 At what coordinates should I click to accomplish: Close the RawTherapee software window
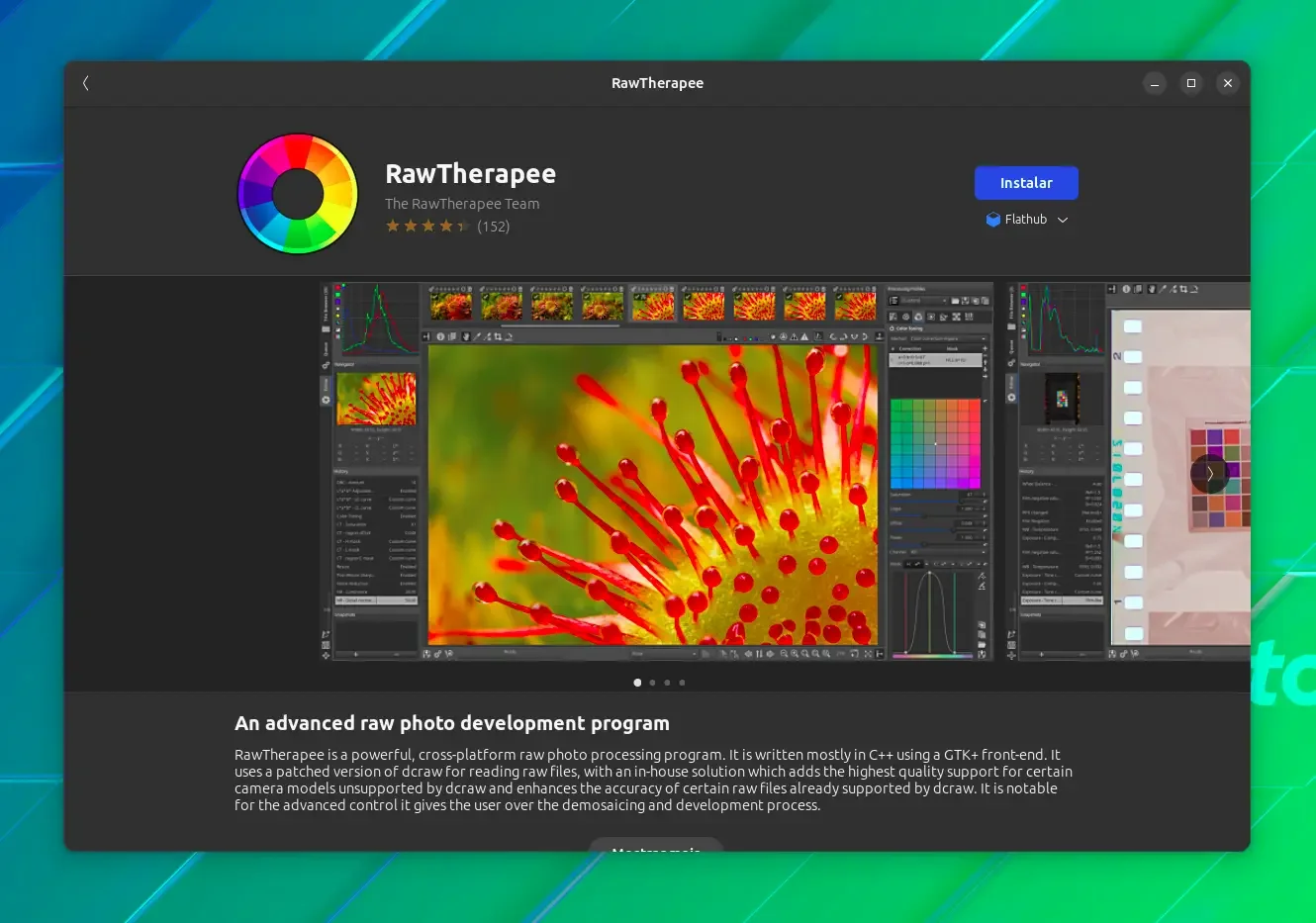coord(1228,83)
